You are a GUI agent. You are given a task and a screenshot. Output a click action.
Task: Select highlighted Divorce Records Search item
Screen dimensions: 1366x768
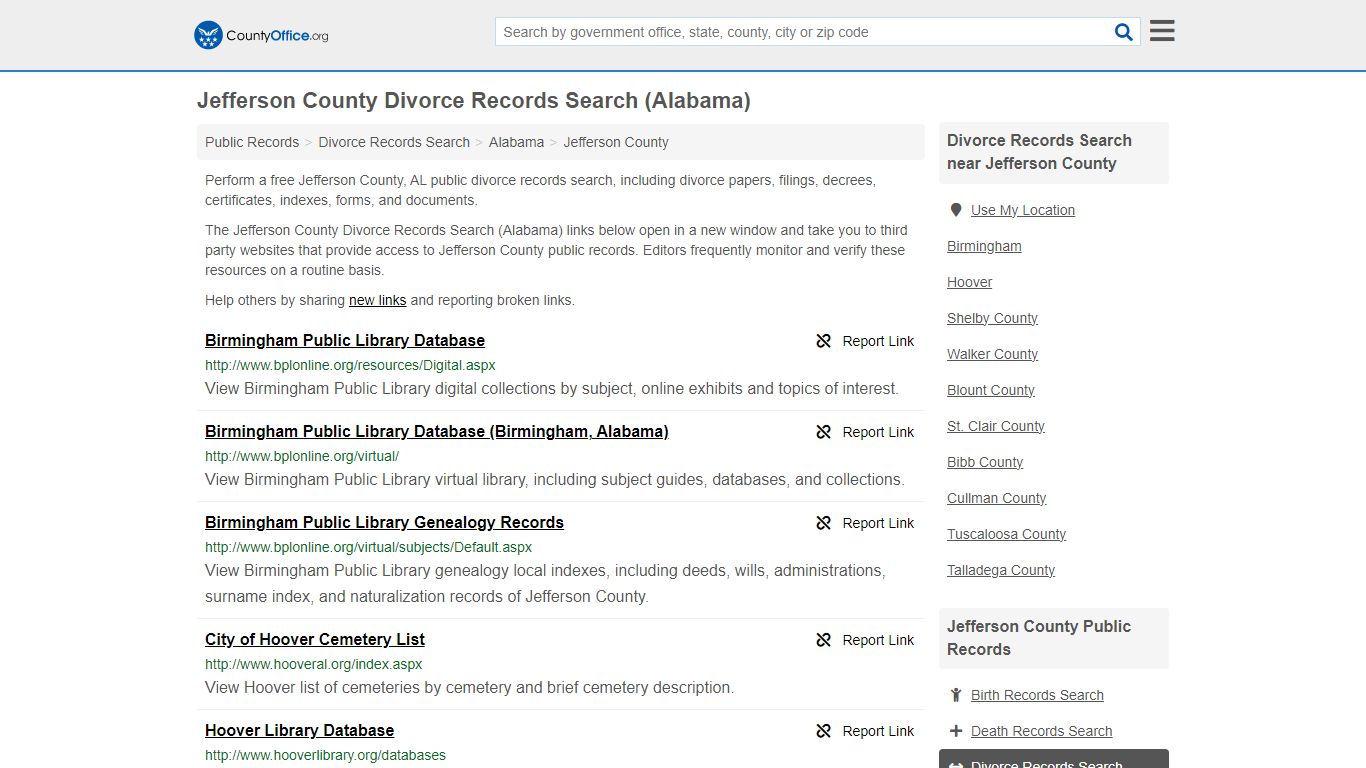1054,759
